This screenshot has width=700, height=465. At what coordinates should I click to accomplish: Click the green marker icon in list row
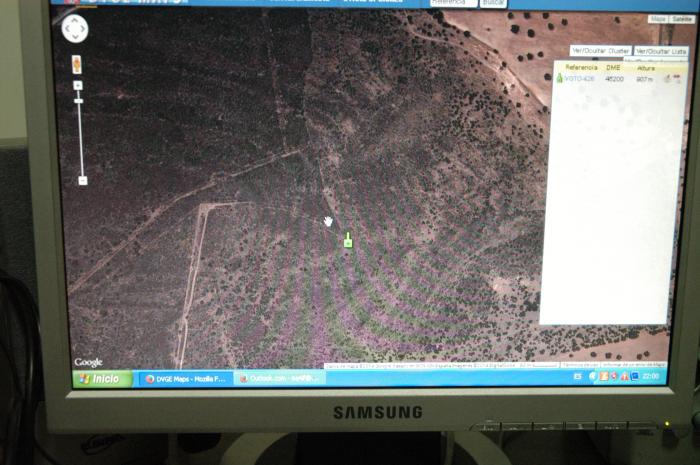(559, 78)
